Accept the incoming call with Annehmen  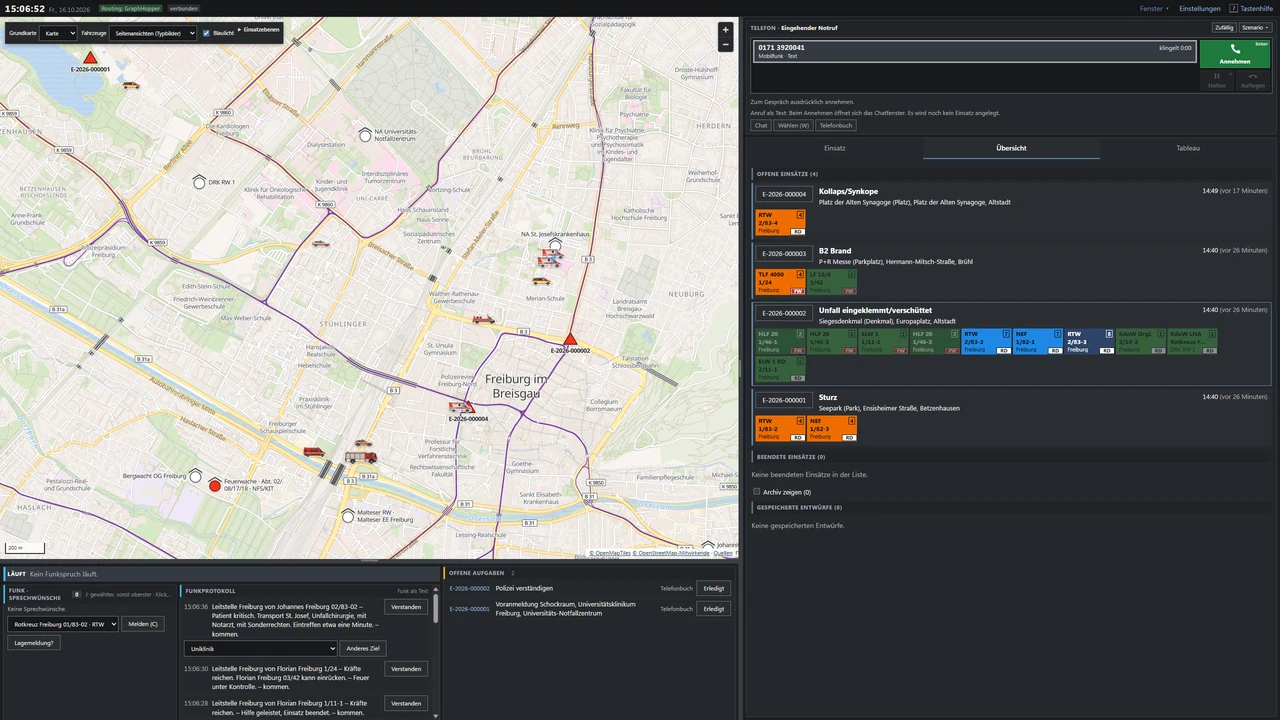[1234, 53]
